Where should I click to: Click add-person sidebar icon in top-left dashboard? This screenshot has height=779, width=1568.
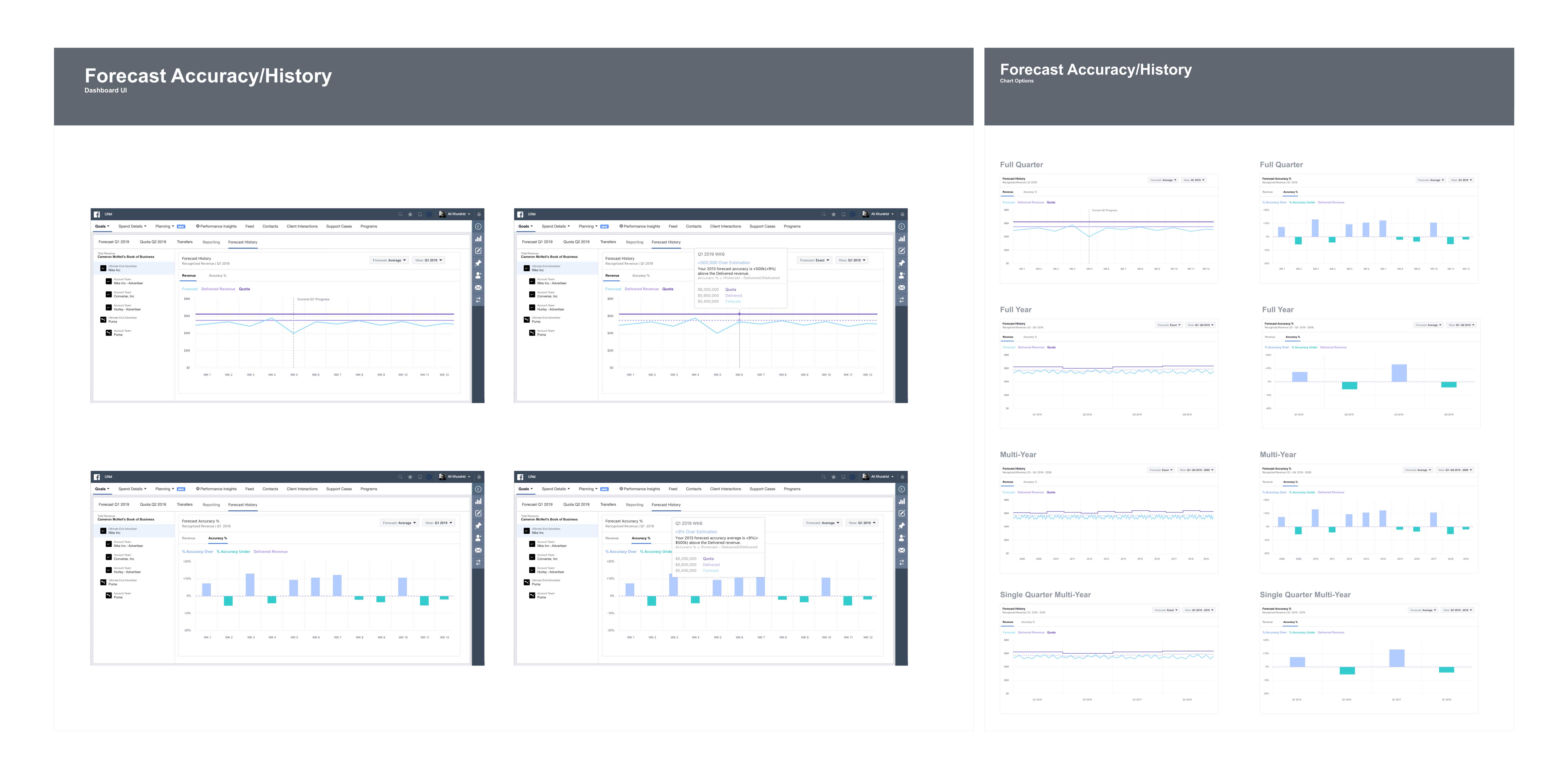pyautogui.click(x=478, y=275)
